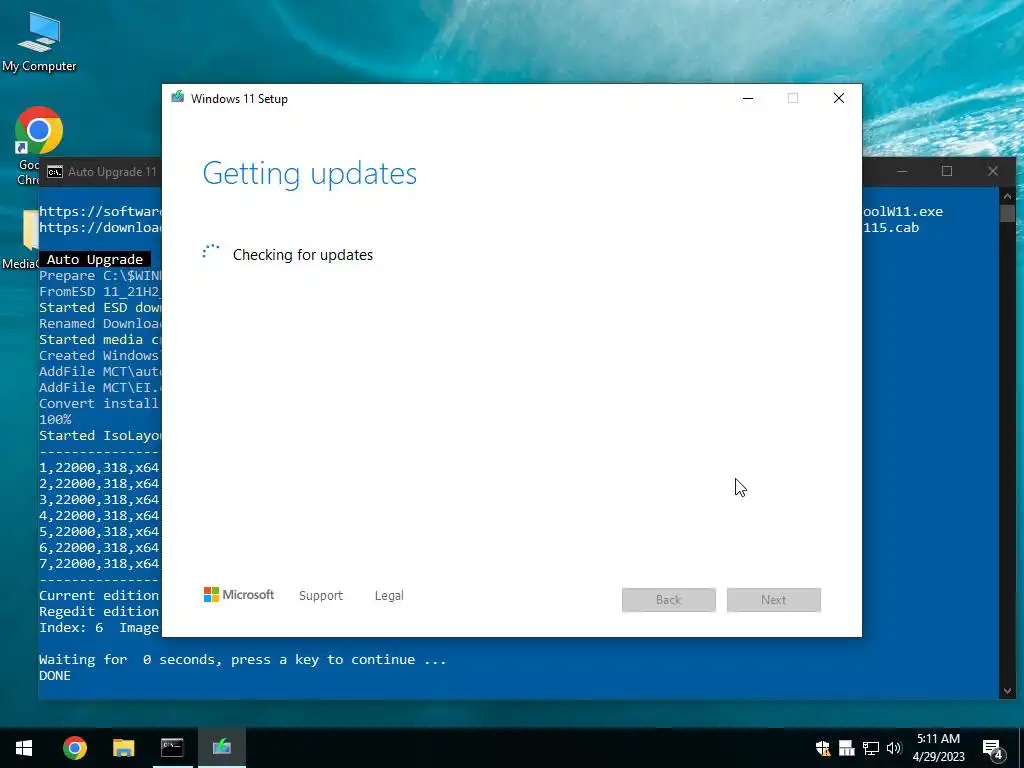The width and height of the screenshot is (1024, 768).
Task: Open the Legal link in Windows 11 Setup
Action: pyautogui.click(x=389, y=596)
